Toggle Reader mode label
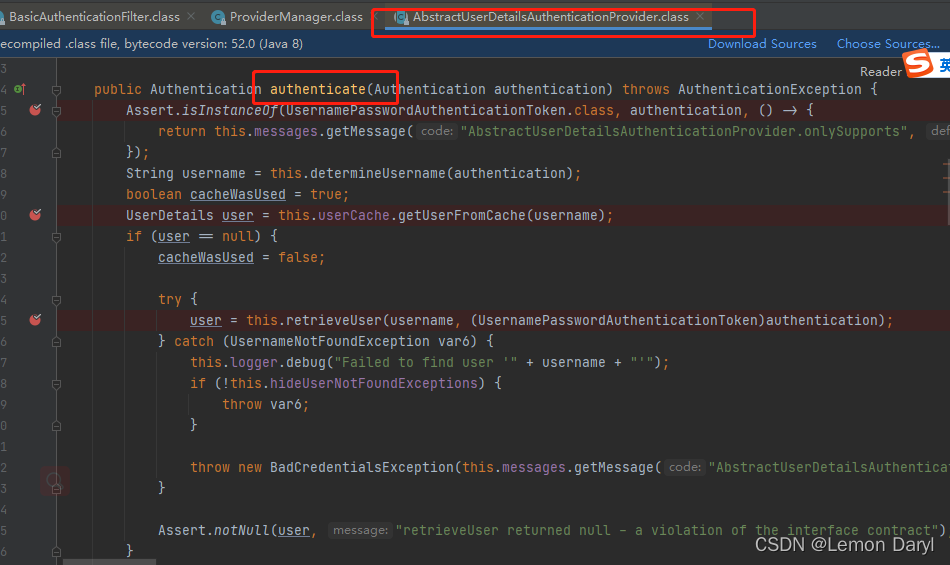The image size is (950, 565). point(881,71)
